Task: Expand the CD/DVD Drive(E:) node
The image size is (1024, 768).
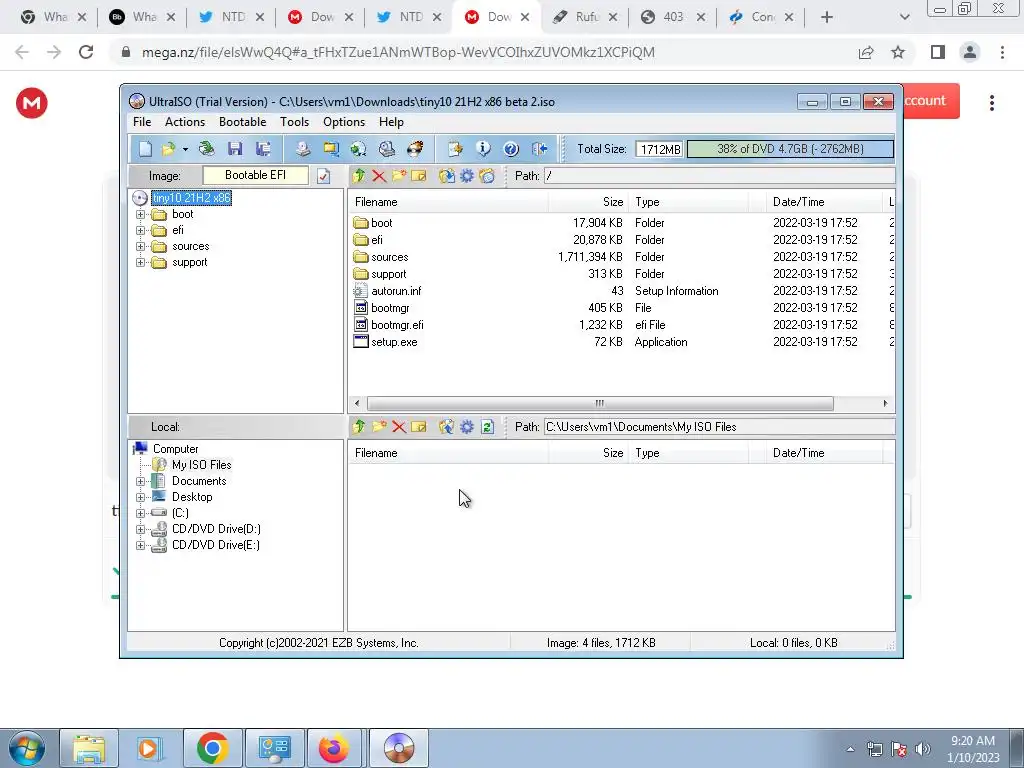Action: pos(140,545)
